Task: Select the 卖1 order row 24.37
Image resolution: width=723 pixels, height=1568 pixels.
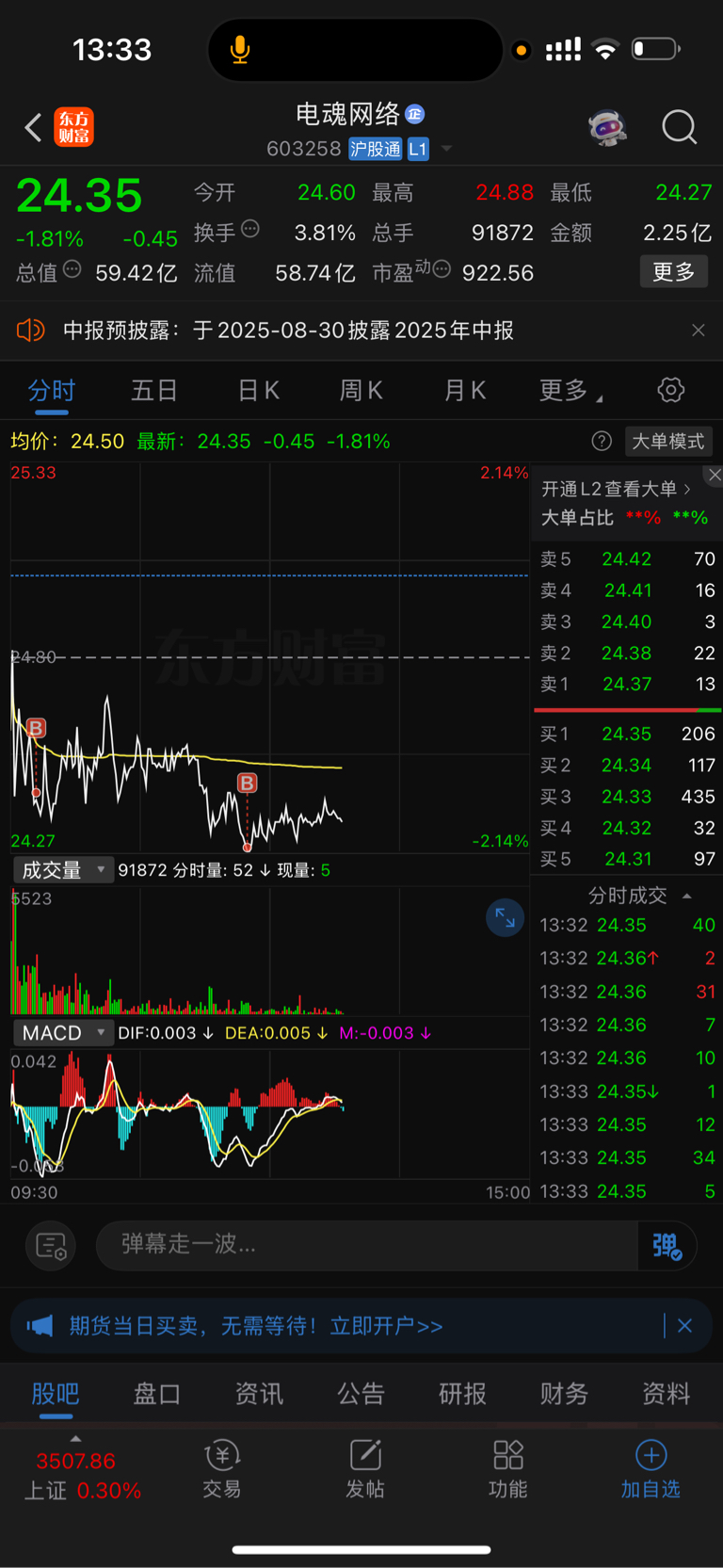Action: point(627,684)
